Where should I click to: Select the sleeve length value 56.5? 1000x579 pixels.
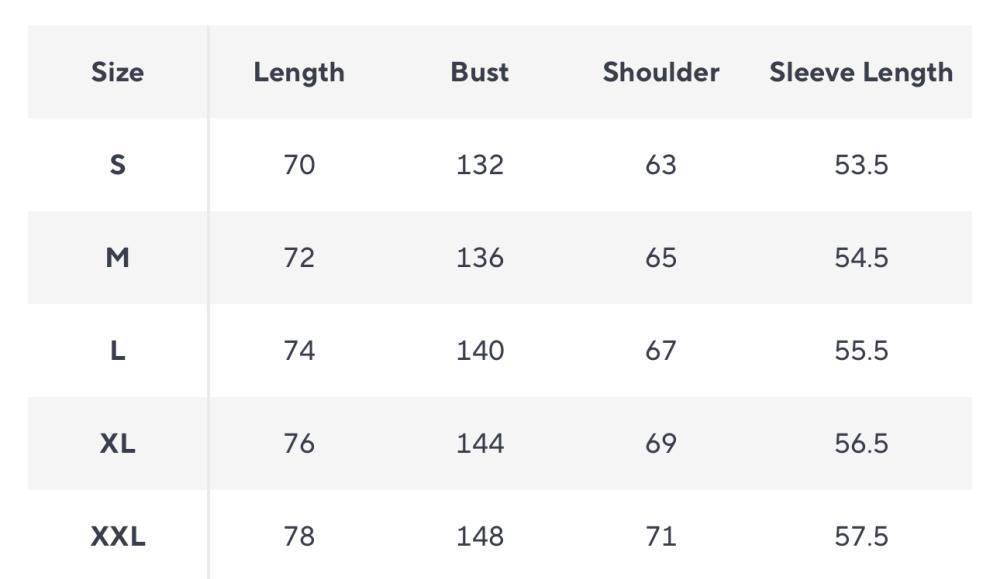click(x=861, y=444)
